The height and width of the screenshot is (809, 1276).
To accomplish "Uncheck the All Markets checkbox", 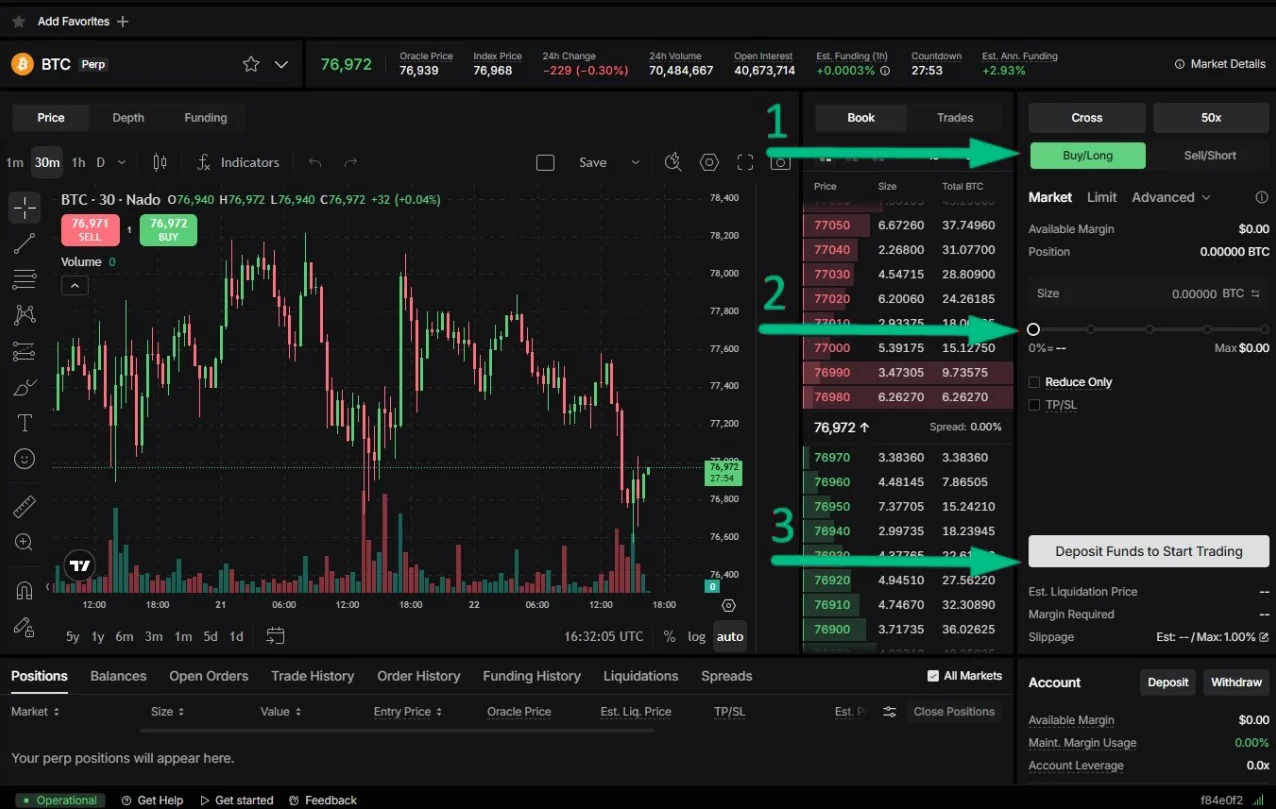I will tap(933, 676).
